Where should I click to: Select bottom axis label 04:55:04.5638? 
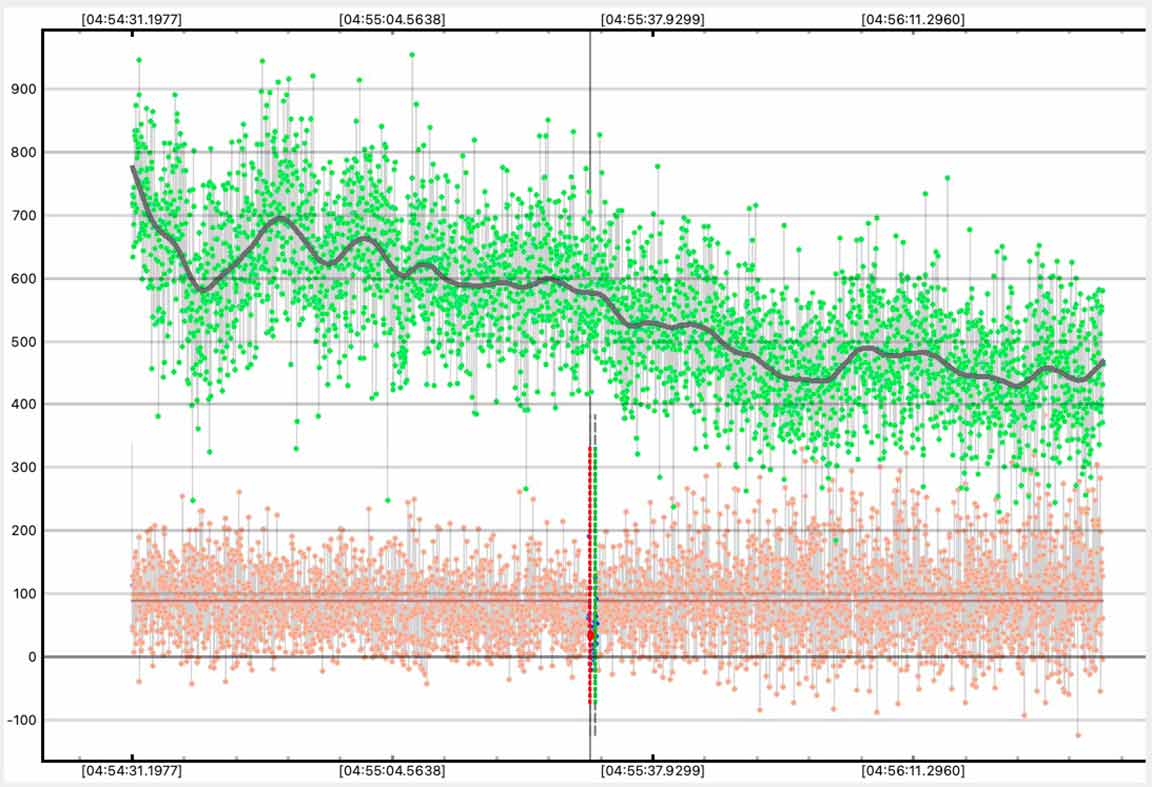[x=392, y=771]
